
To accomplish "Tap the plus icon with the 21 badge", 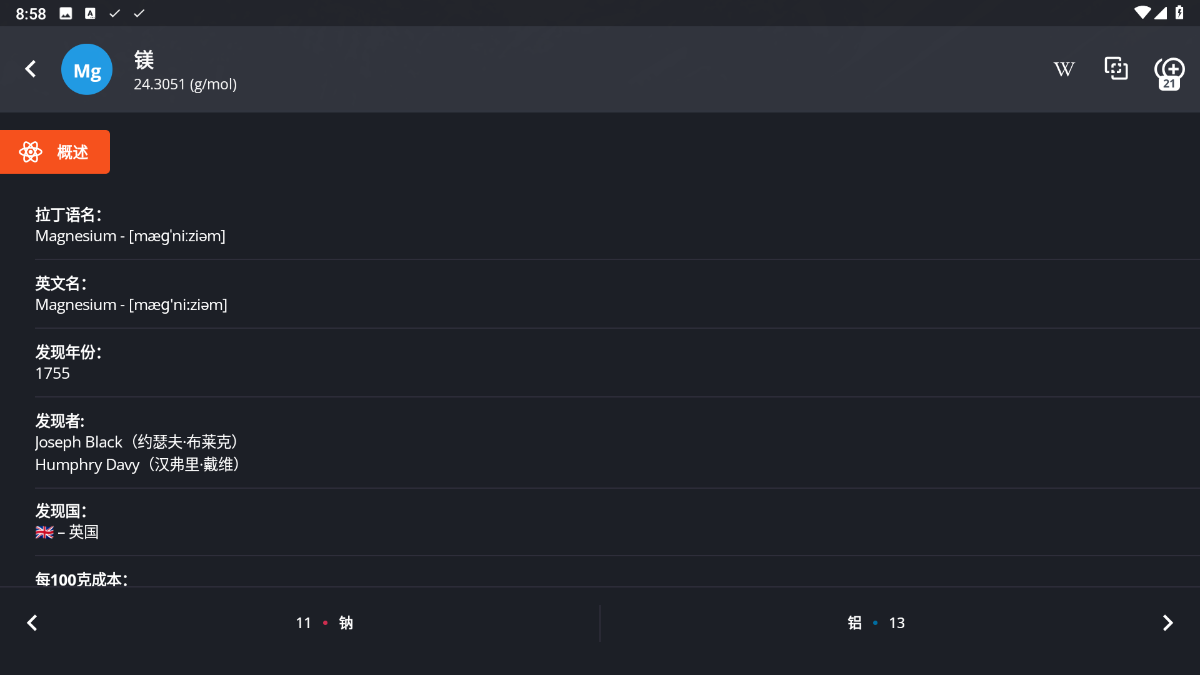I will coord(1169,71).
